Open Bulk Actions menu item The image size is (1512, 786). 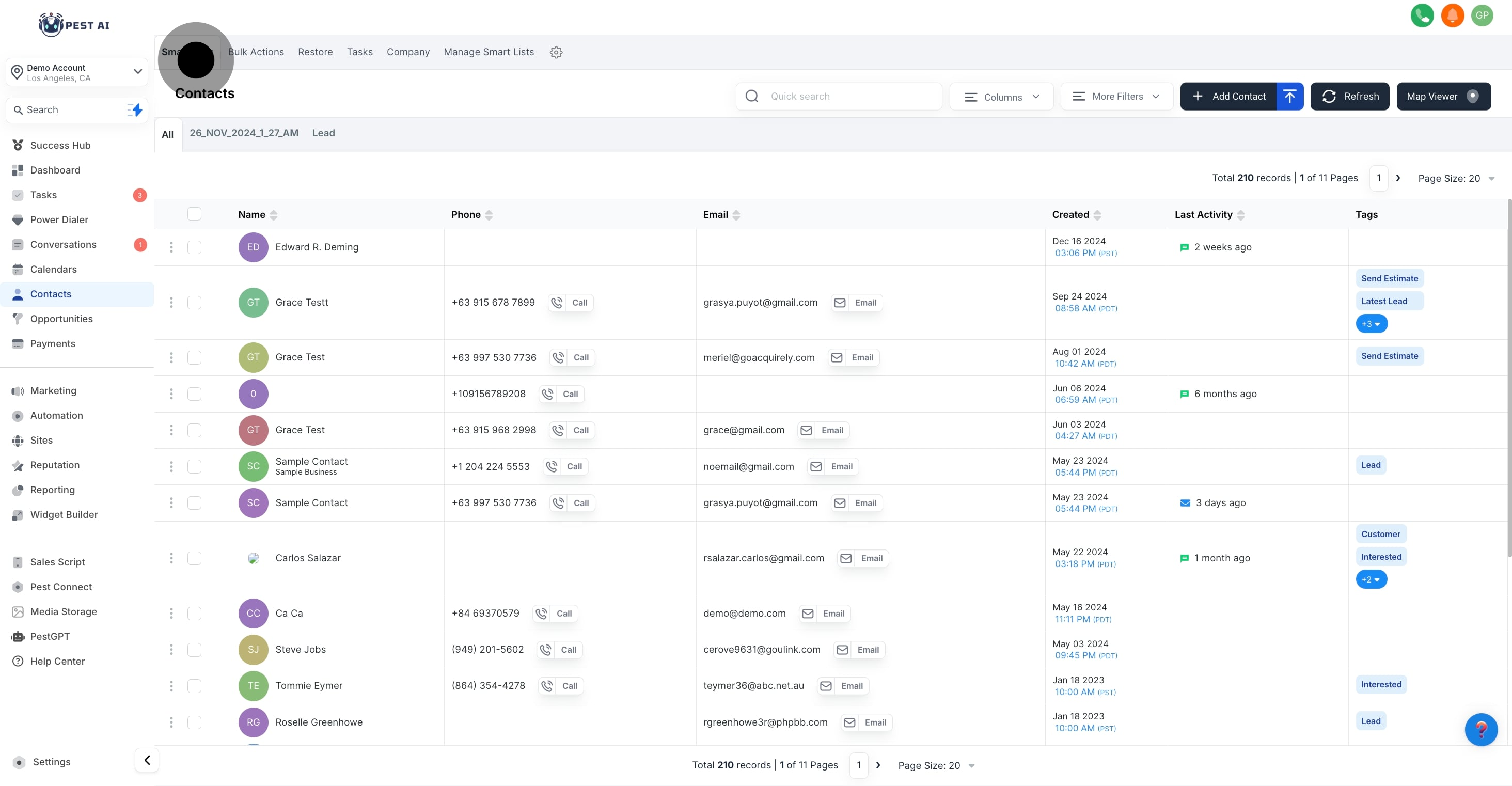pos(256,52)
